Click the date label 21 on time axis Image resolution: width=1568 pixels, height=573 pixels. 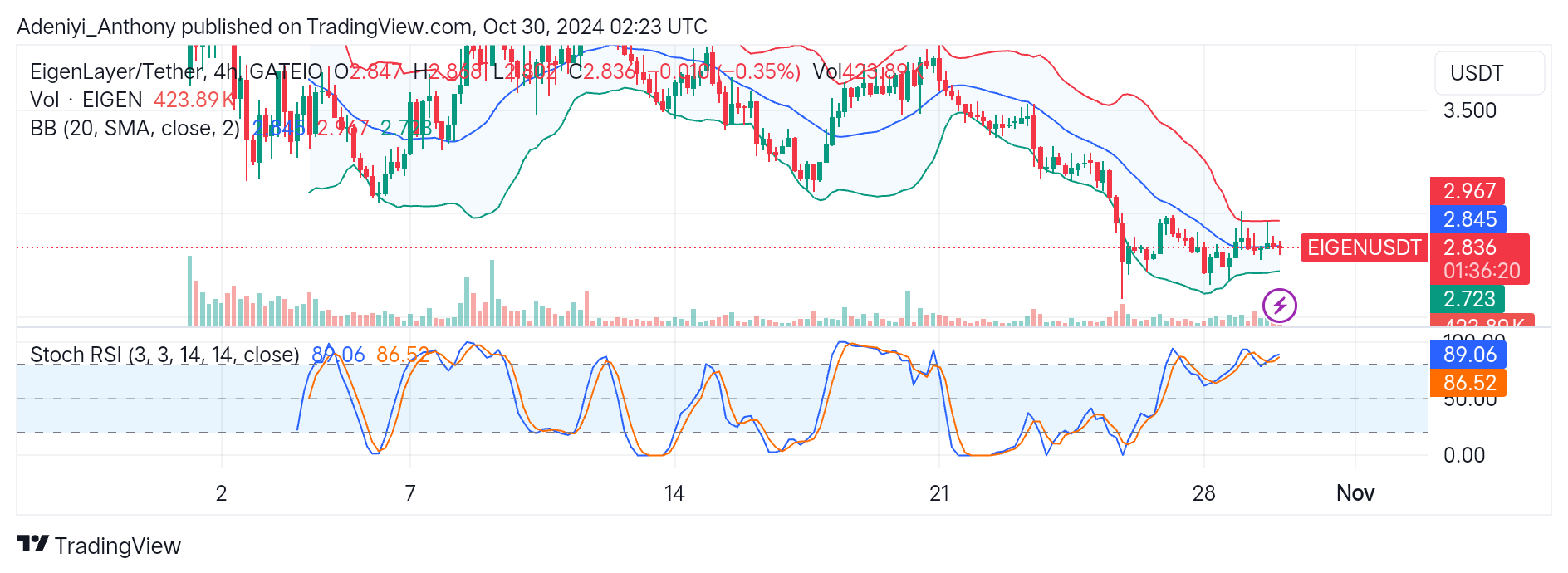click(939, 493)
